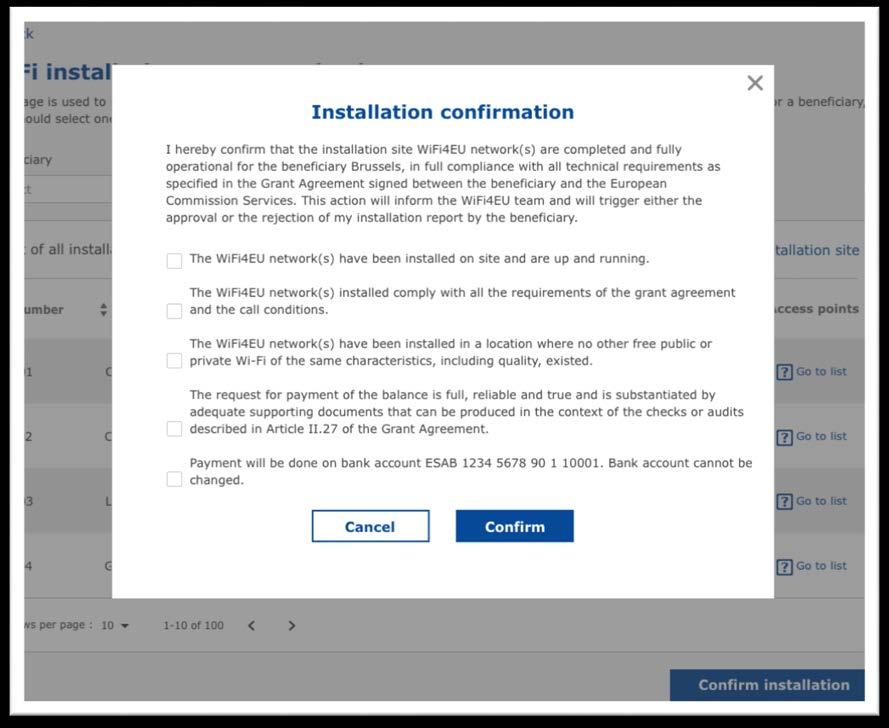Open first row's Go to list link

[x=821, y=372]
